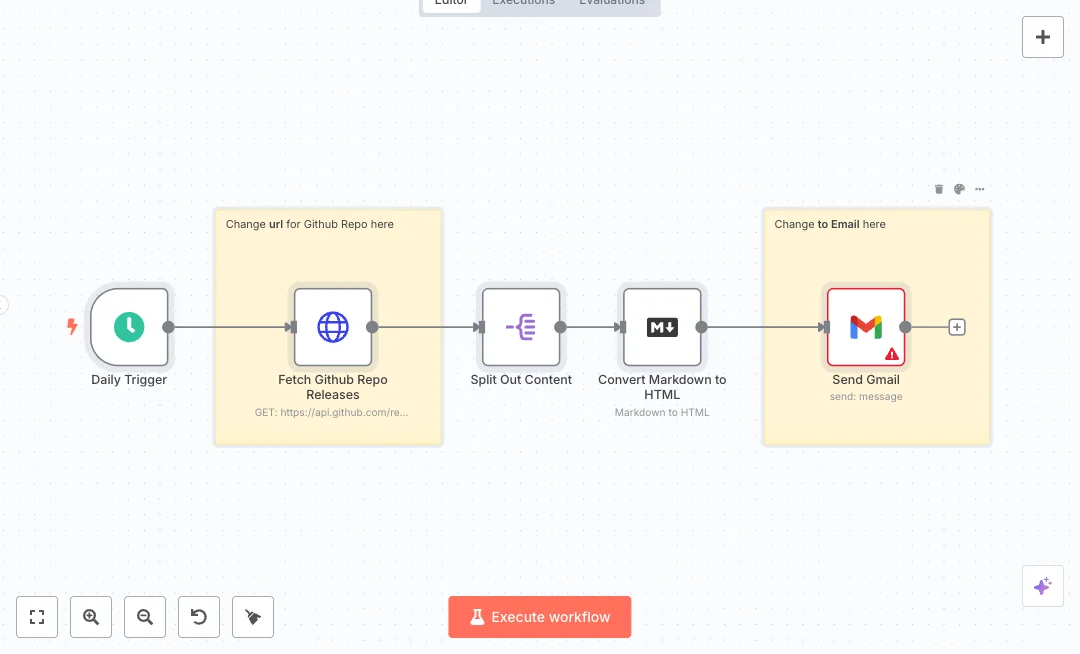Open the sticky note three-dot options menu
The height and width of the screenshot is (654, 1080).
(980, 189)
